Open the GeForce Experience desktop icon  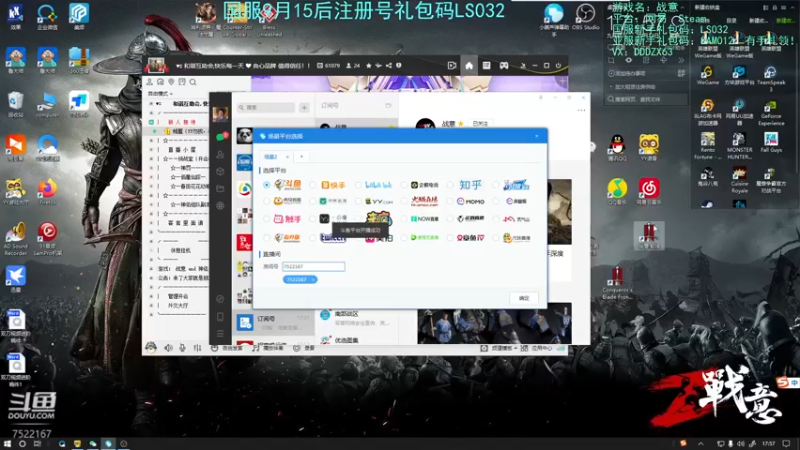coord(770,113)
